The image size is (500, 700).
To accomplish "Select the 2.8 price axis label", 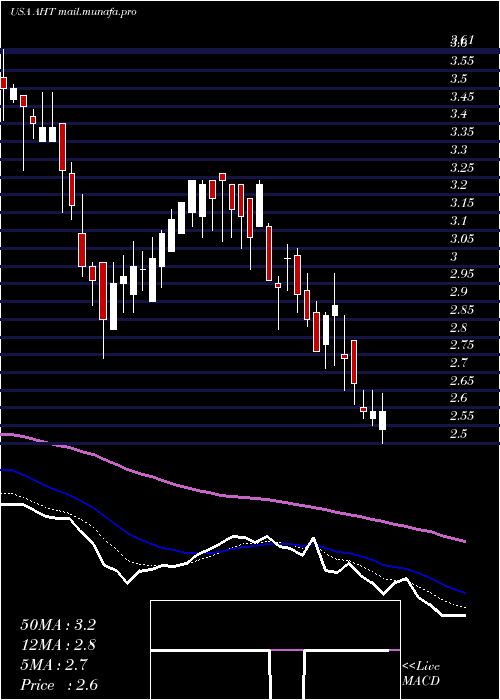I will point(459,327).
